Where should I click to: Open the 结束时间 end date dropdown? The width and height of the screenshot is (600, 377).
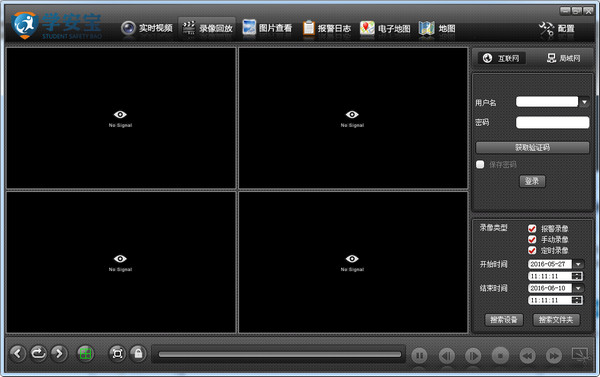[578, 288]
